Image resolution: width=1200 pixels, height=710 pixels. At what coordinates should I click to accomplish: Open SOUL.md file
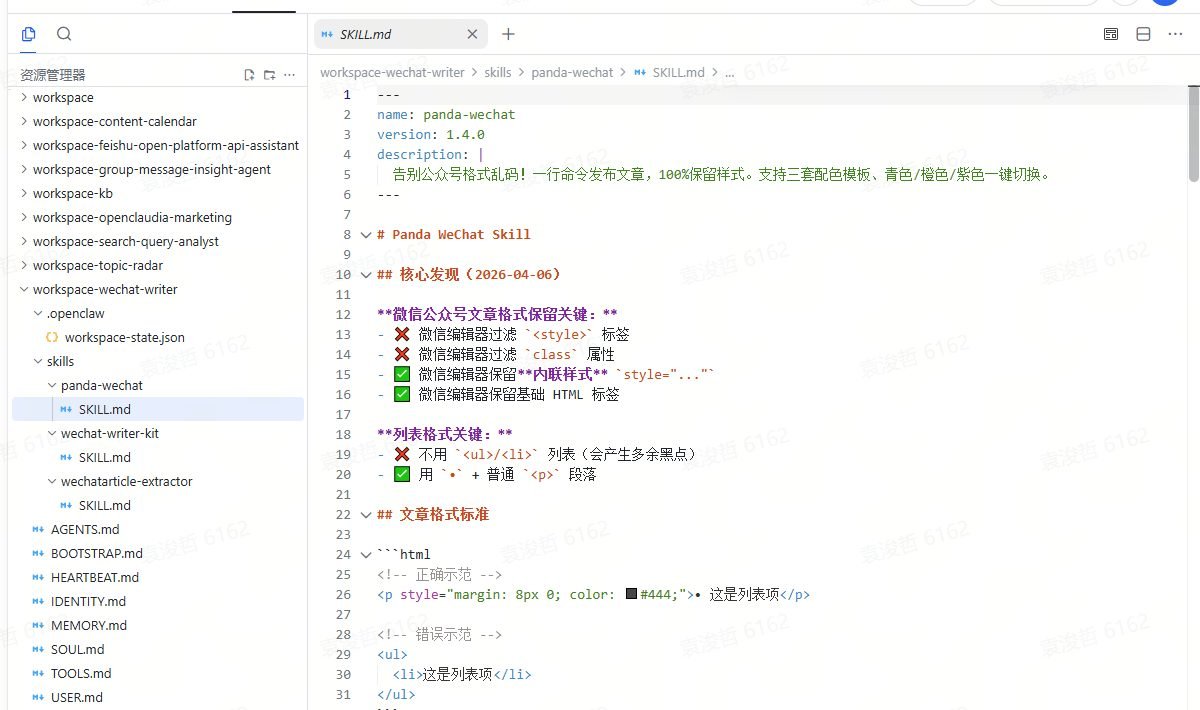[78, 650]
